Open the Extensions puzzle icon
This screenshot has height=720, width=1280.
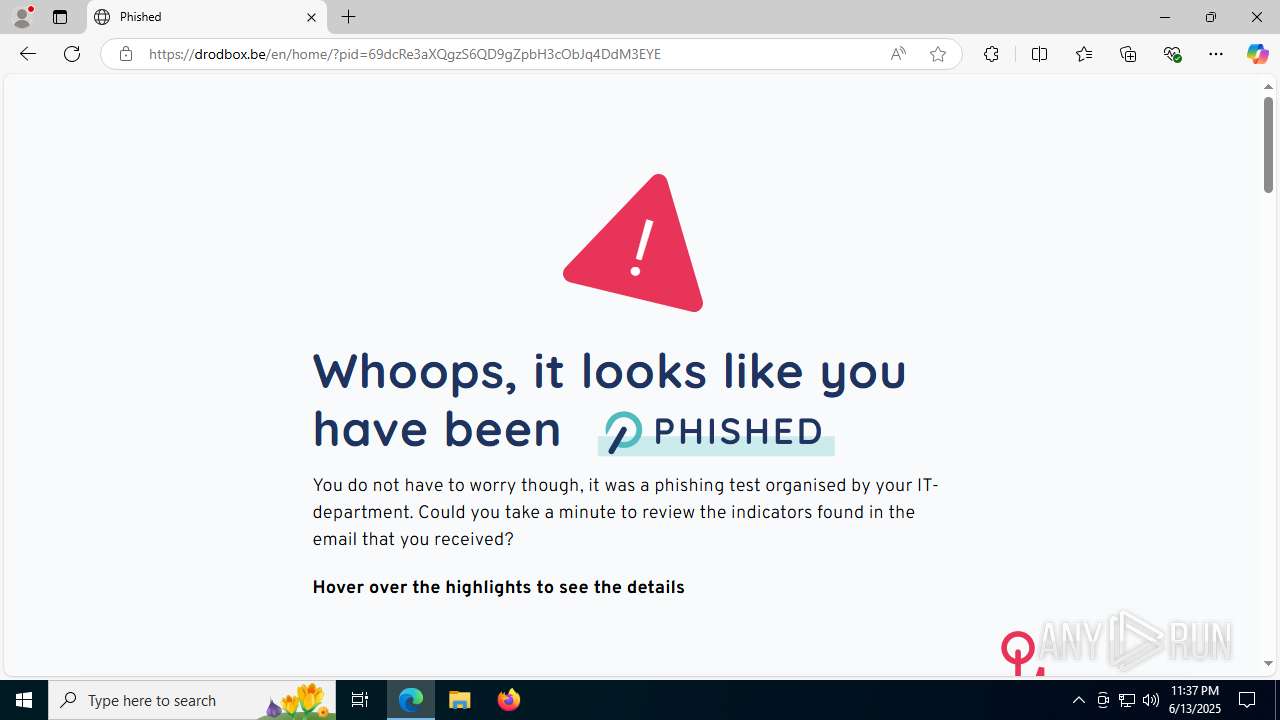tap(991, 54)
